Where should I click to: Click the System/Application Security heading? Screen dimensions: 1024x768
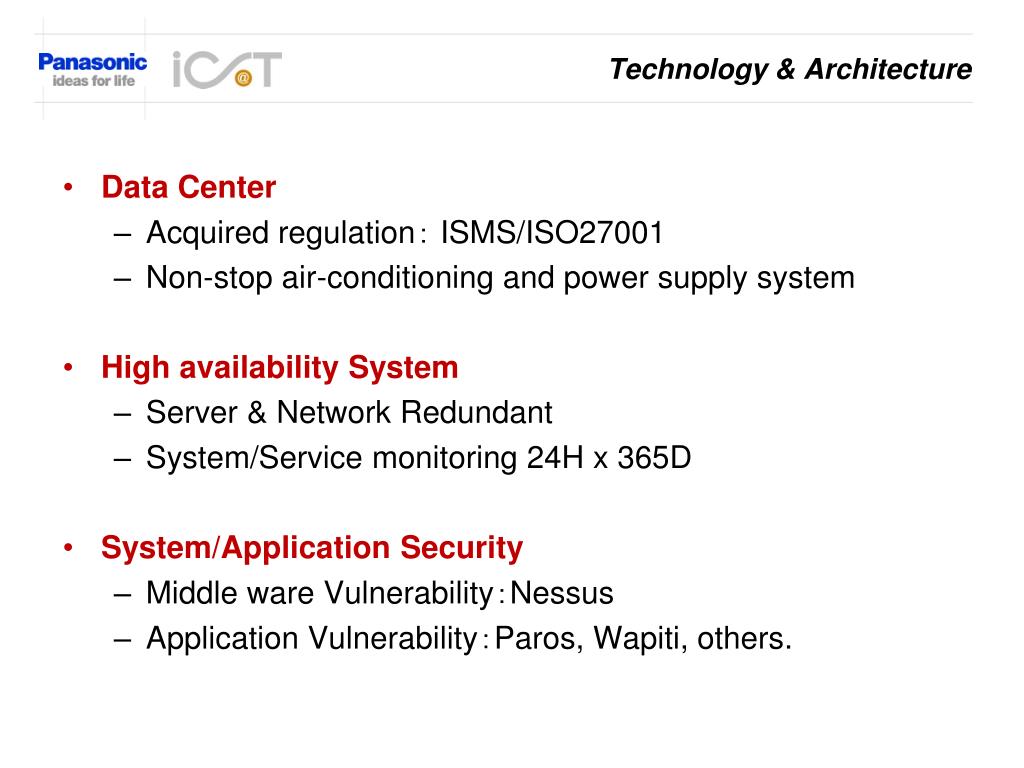pyautogui.click(x=312, y=549)
